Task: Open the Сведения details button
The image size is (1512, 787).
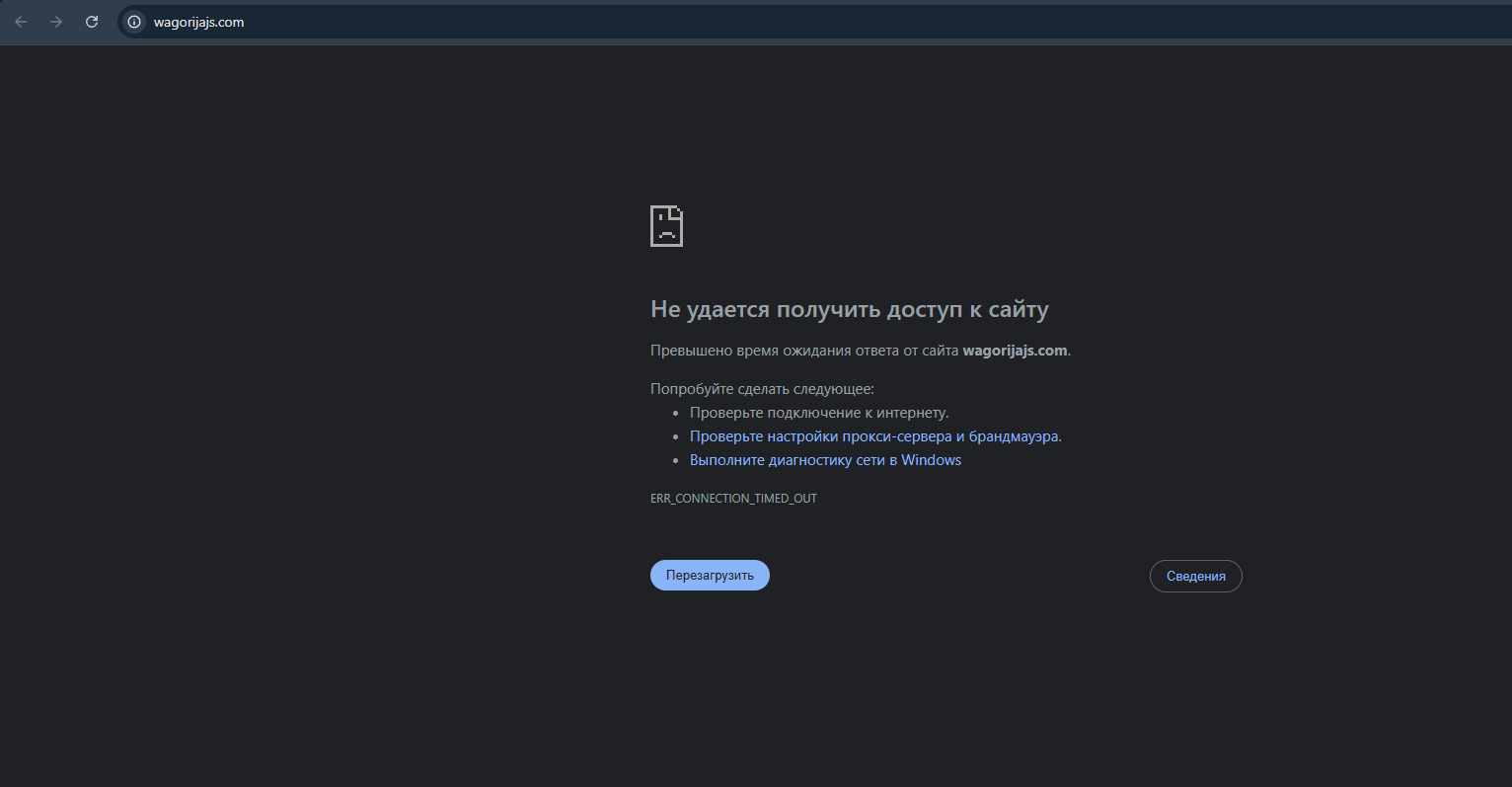Action: point(1195,577)
